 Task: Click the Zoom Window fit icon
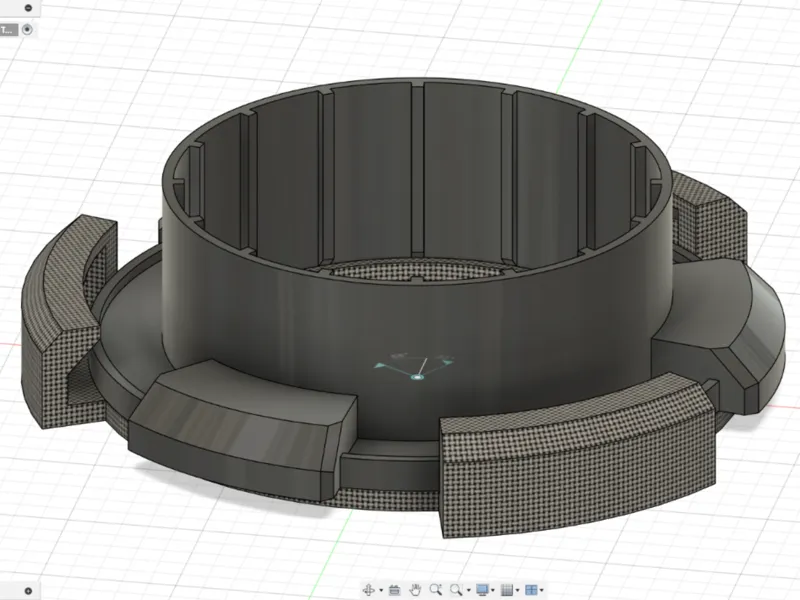click(456, 590)
